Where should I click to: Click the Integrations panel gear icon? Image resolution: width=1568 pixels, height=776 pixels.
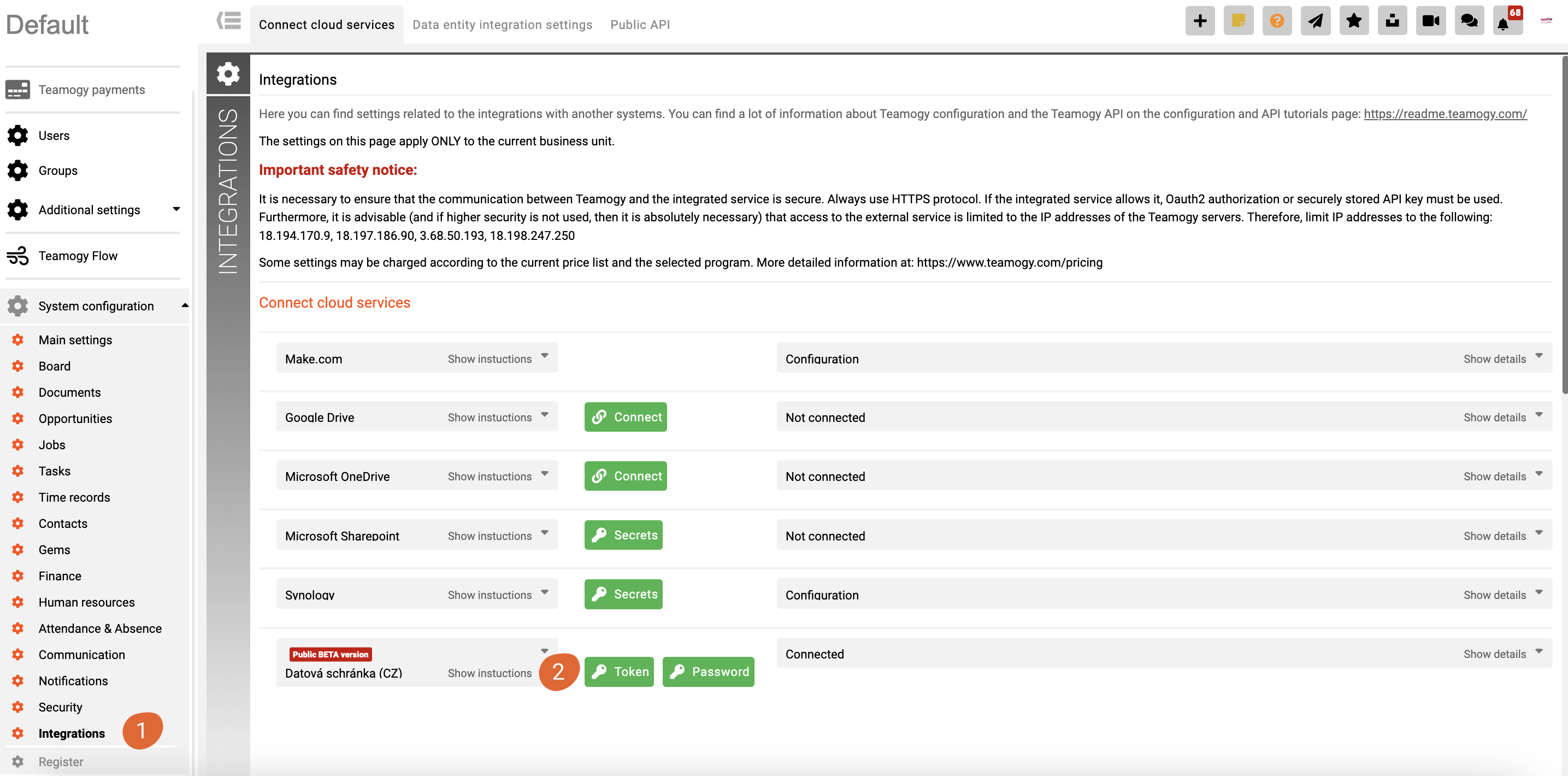point(228,74)
